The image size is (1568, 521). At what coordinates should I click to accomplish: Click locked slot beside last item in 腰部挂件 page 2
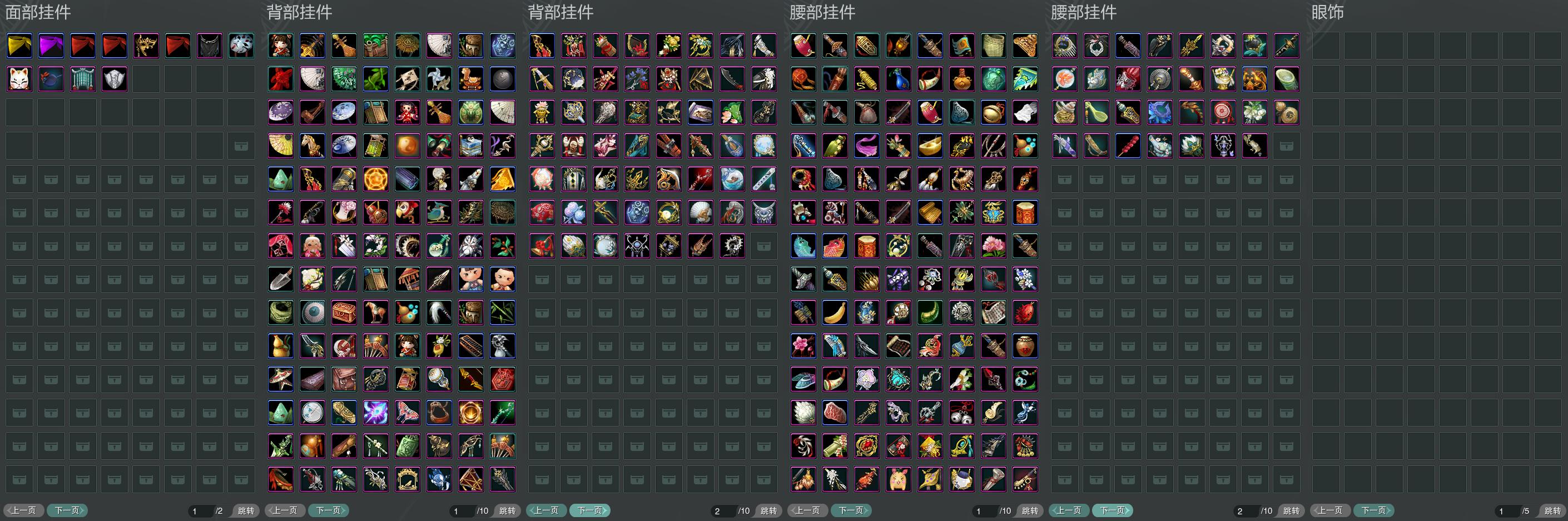click(x=1286, y=146)
